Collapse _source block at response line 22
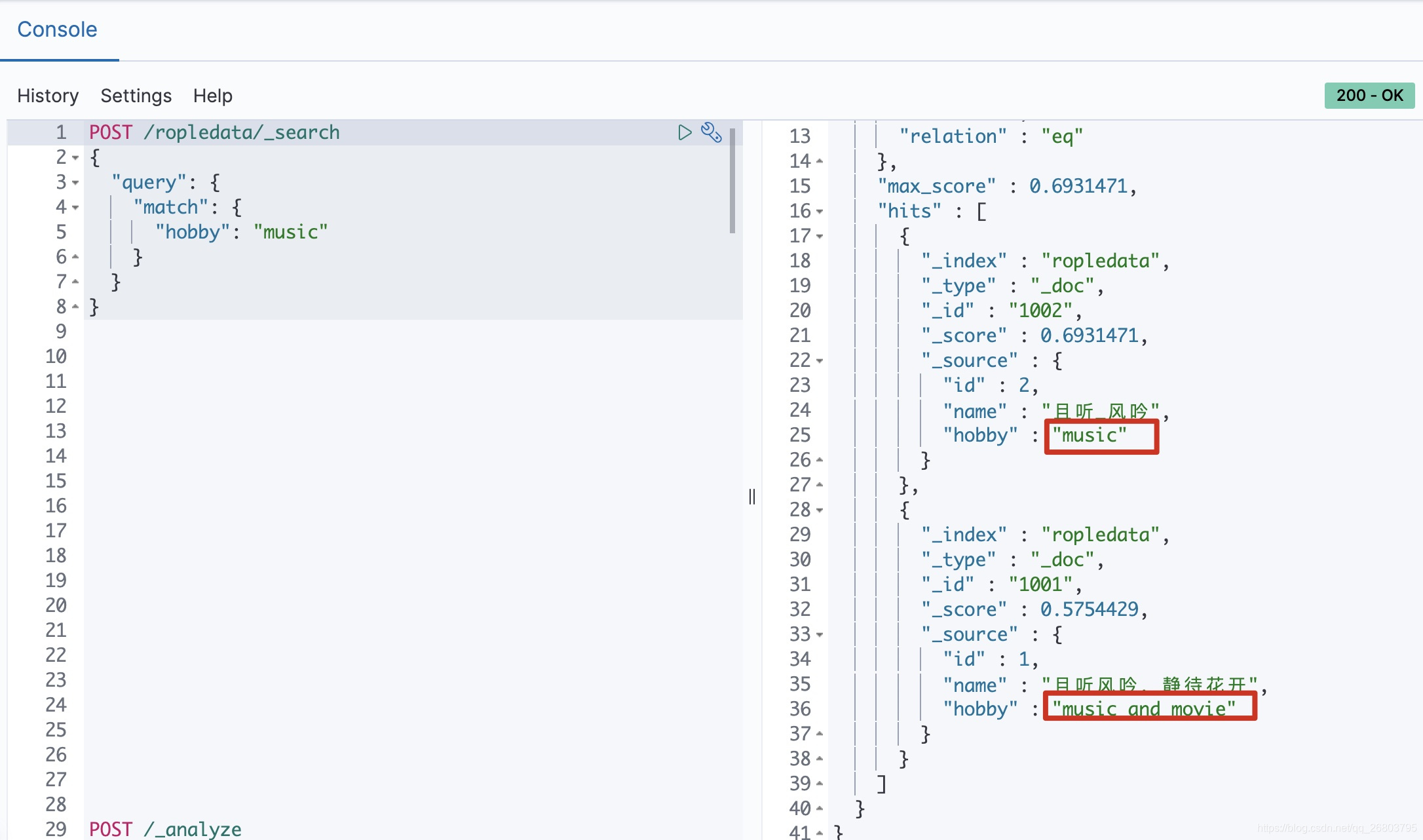This screenshot has width=1423, height=840. 820,361
